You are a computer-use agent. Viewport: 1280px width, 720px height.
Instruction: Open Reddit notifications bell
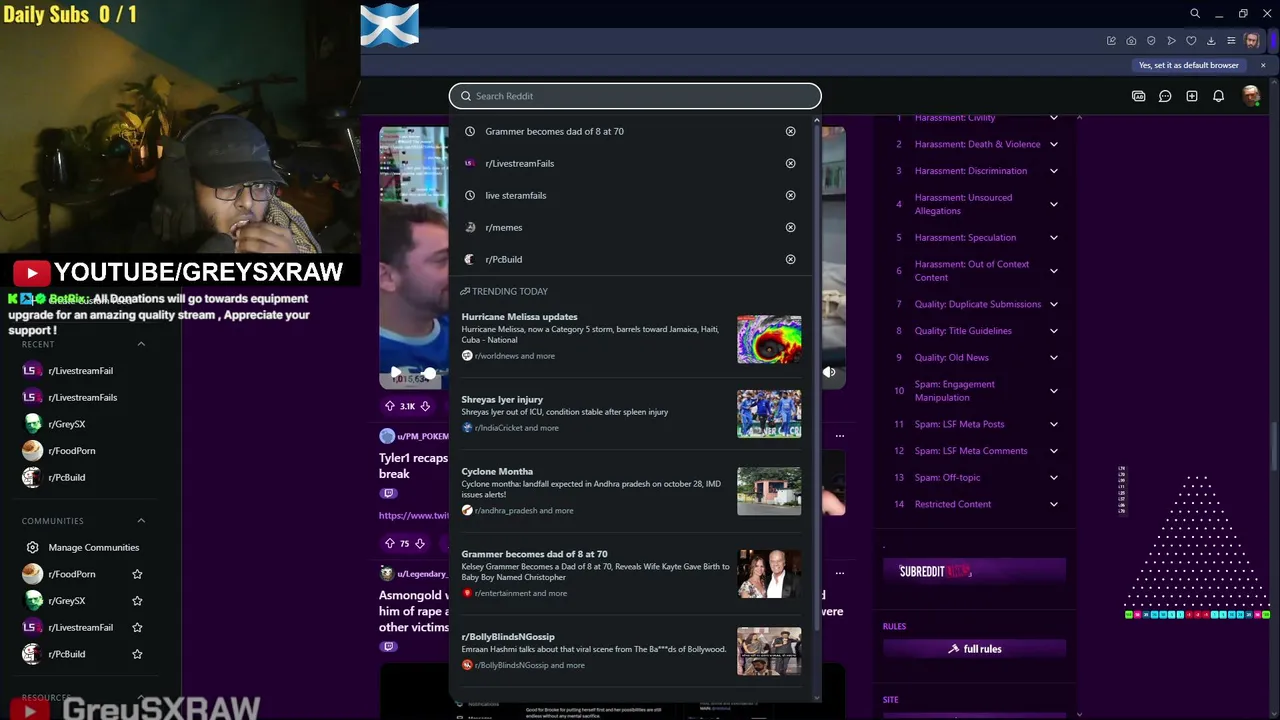(x=1218, y=96)
